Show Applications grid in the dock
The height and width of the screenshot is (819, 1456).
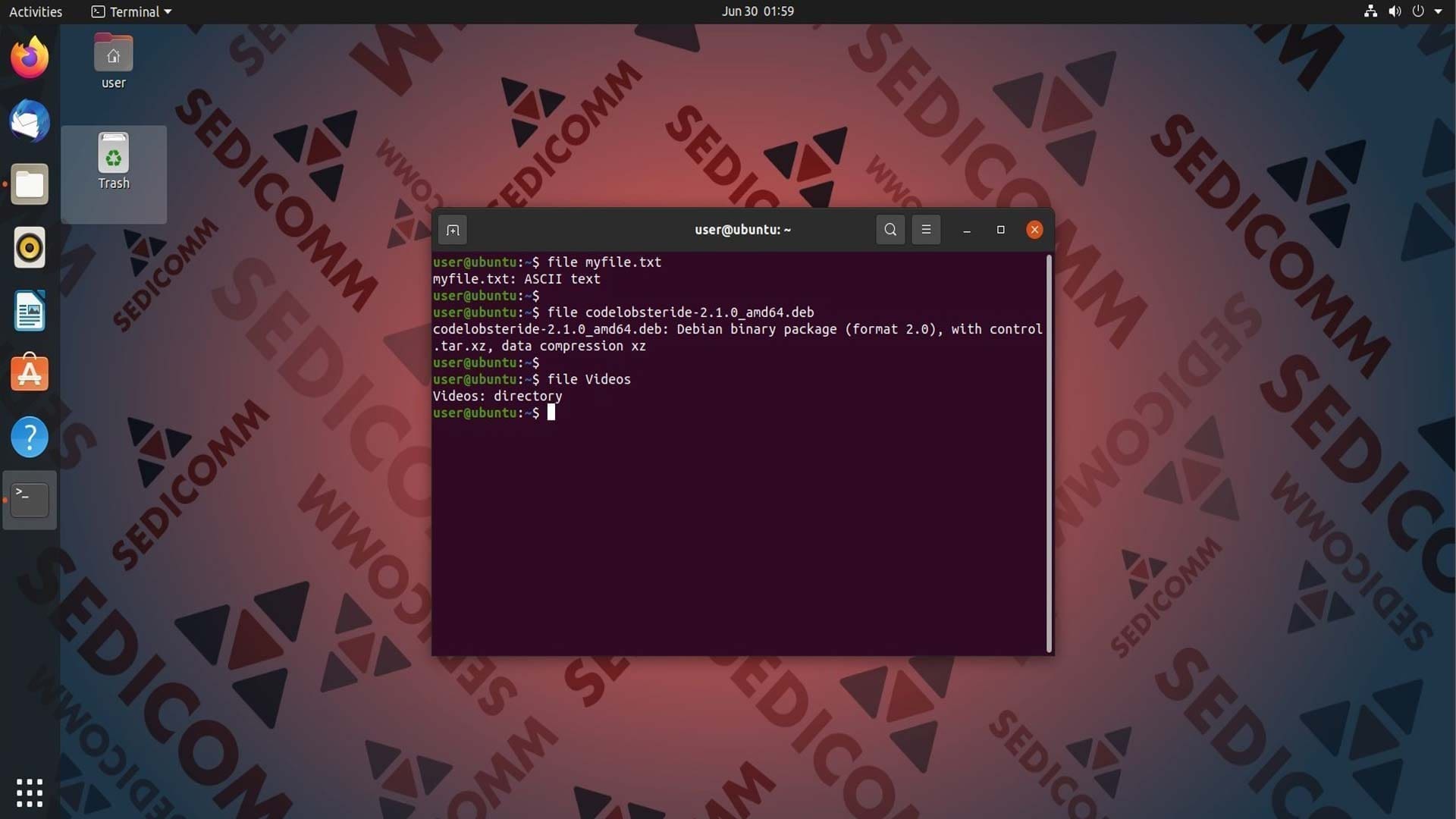coord(30,792)
